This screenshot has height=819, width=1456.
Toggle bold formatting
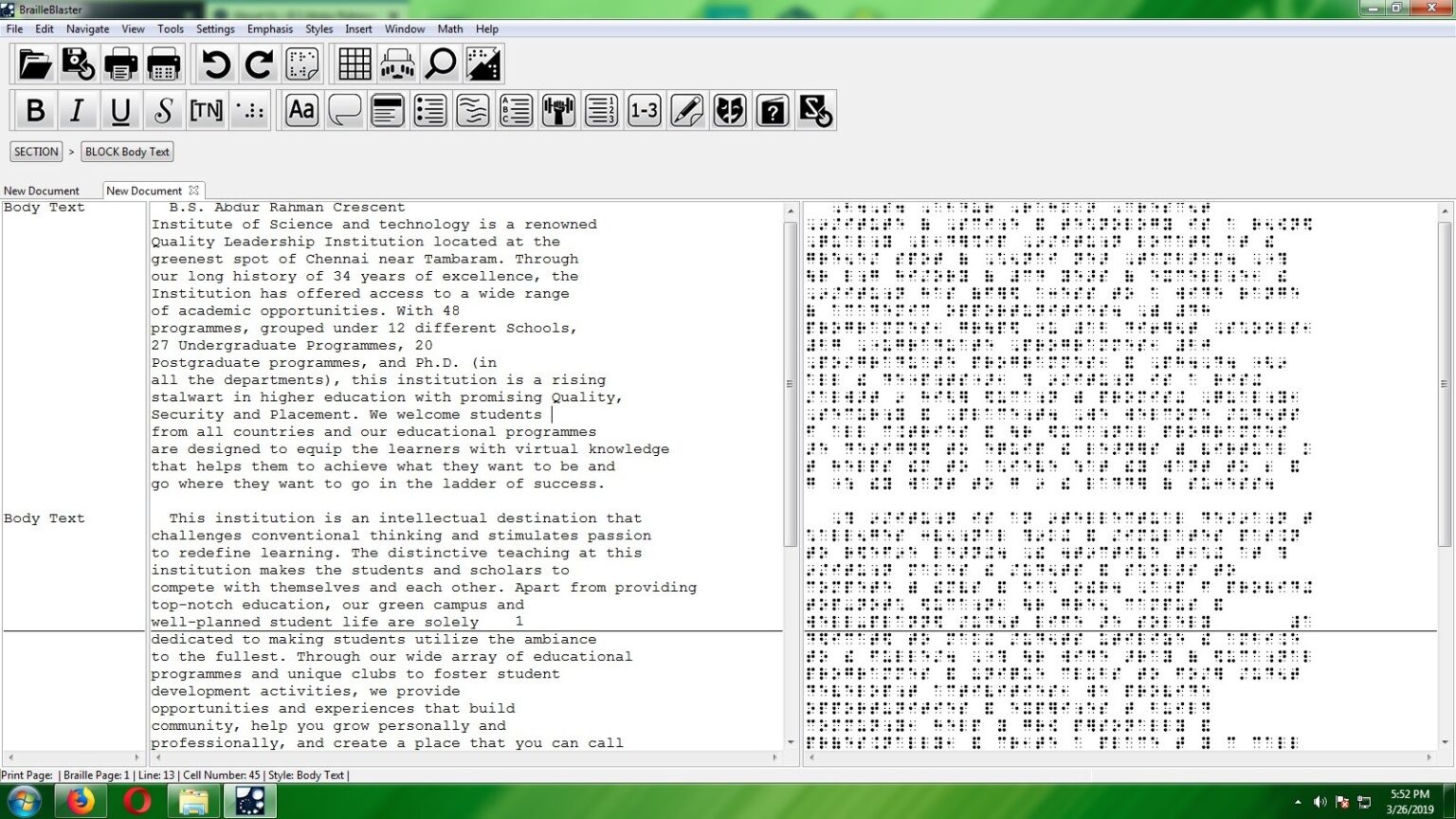pos(35,111)
